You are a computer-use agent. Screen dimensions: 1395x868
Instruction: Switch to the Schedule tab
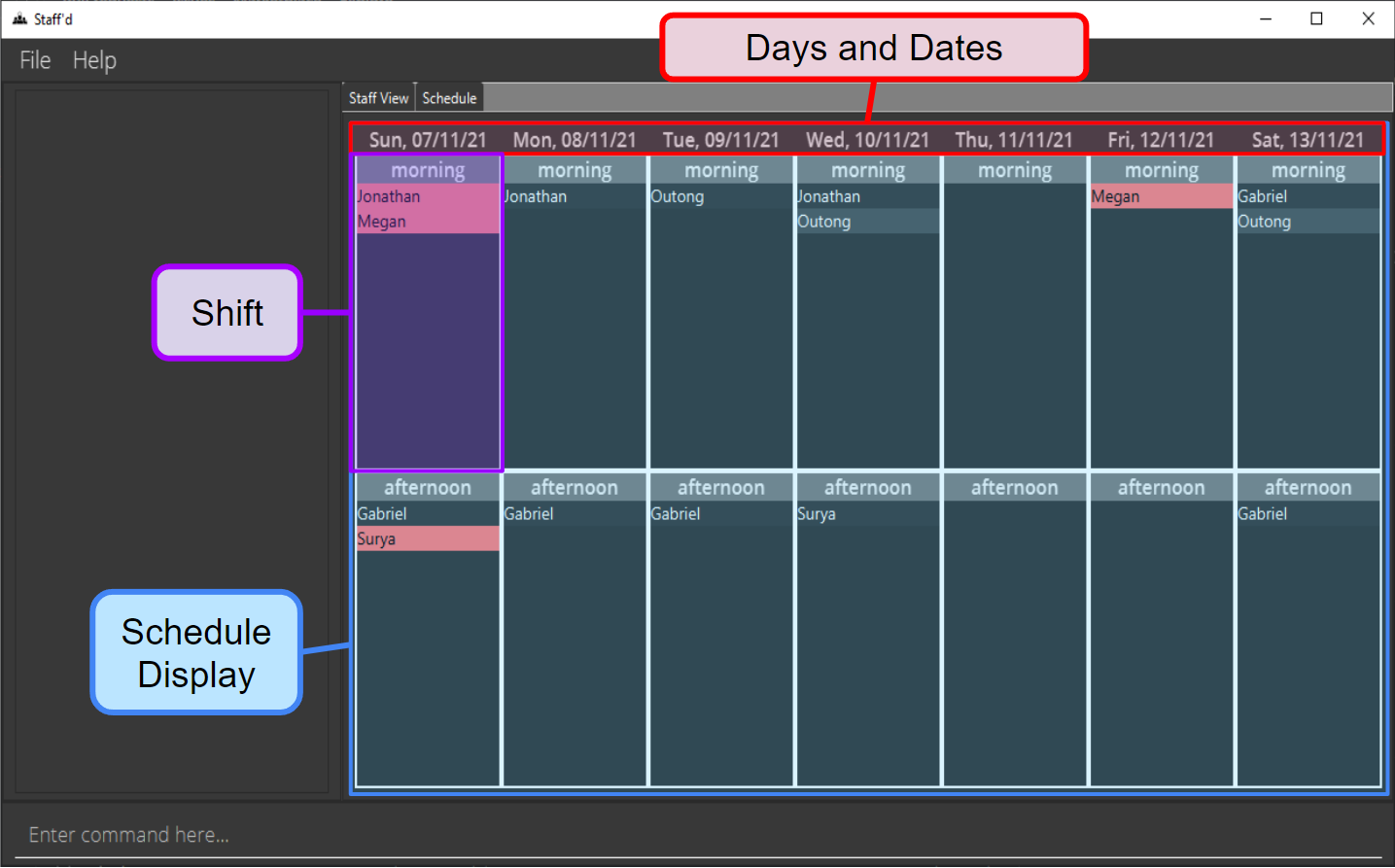[449, 98]
